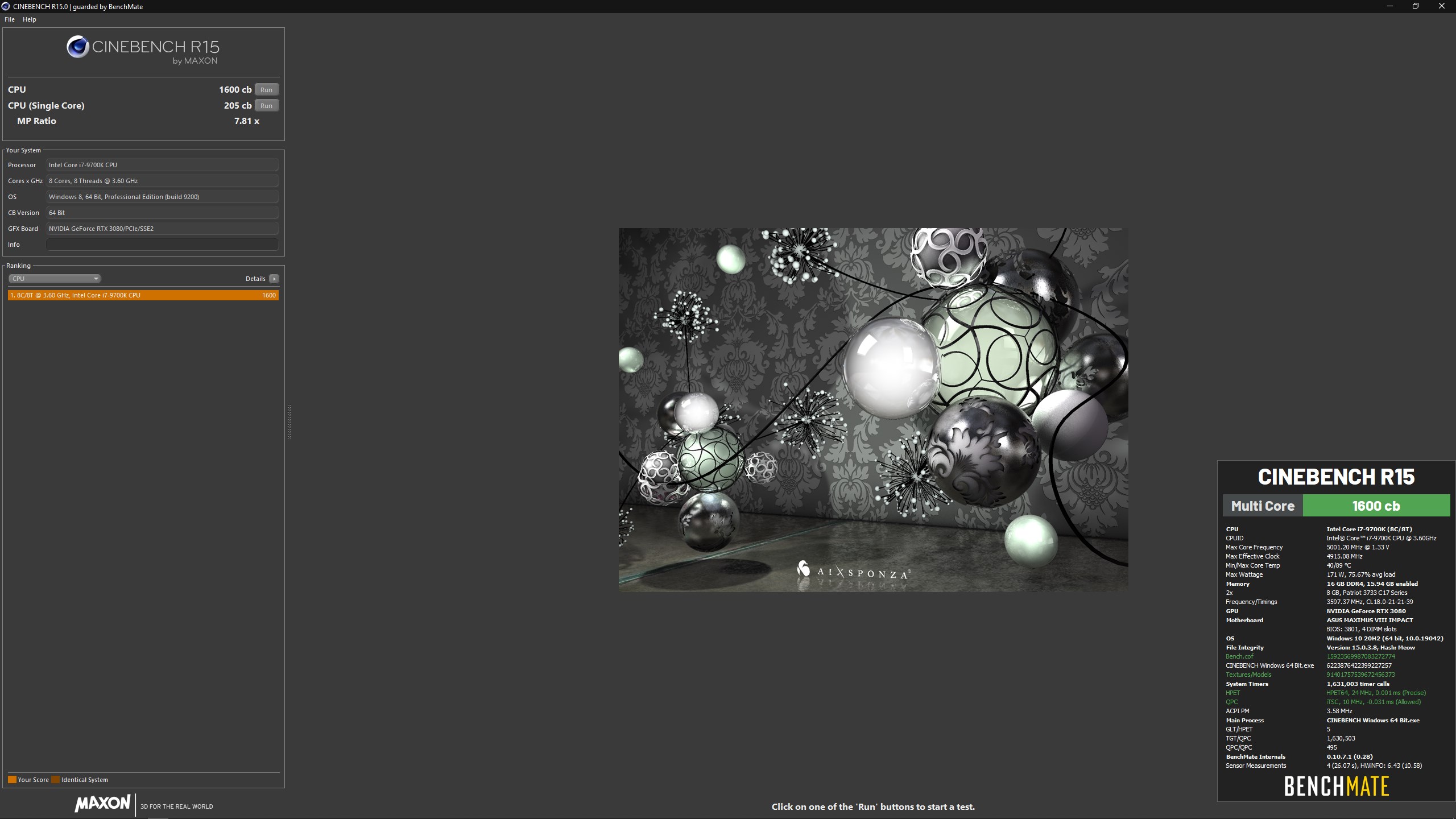Image resolution: width=1456 pixels, height=819 pixels.
Task: Click the ASUS MAXIMUS VIII IMPACT motherboard text
Action: coord(1370,620)
